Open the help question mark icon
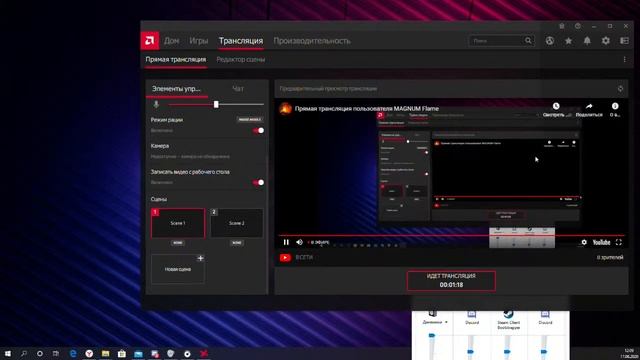This screenshot has width=640, height=360. click(x=578, y=26)
